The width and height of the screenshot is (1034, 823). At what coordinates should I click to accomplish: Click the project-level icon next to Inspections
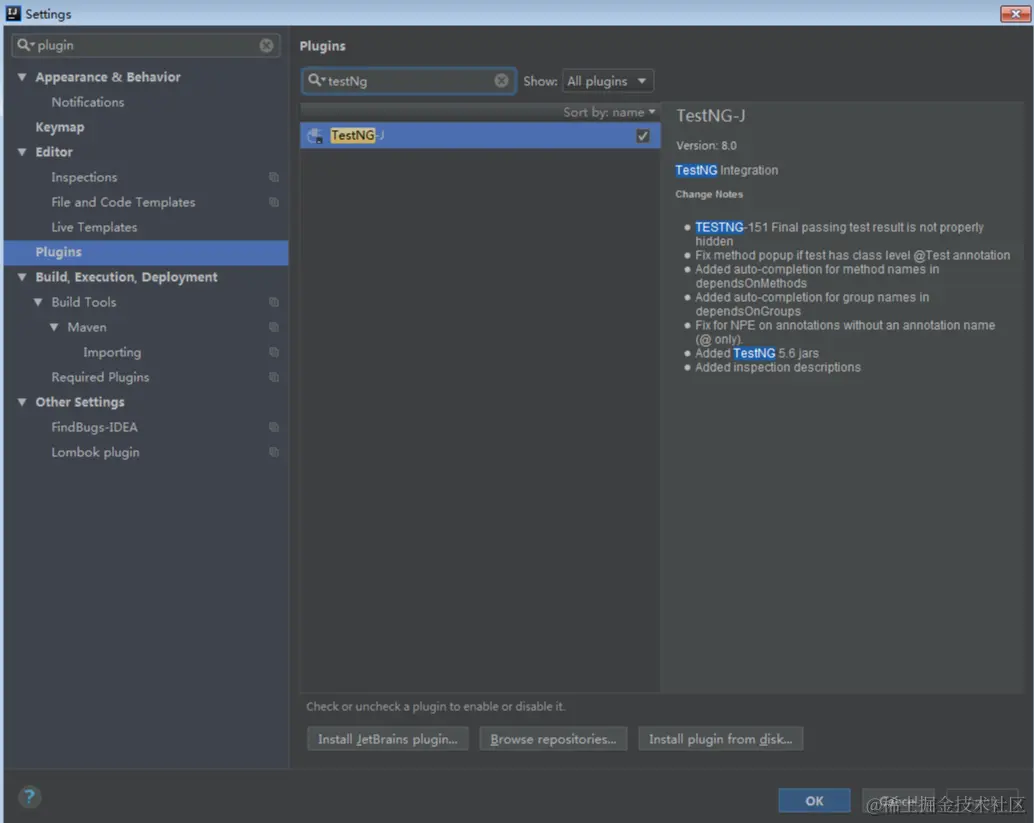pyautogui.click(x=274, y=177)
